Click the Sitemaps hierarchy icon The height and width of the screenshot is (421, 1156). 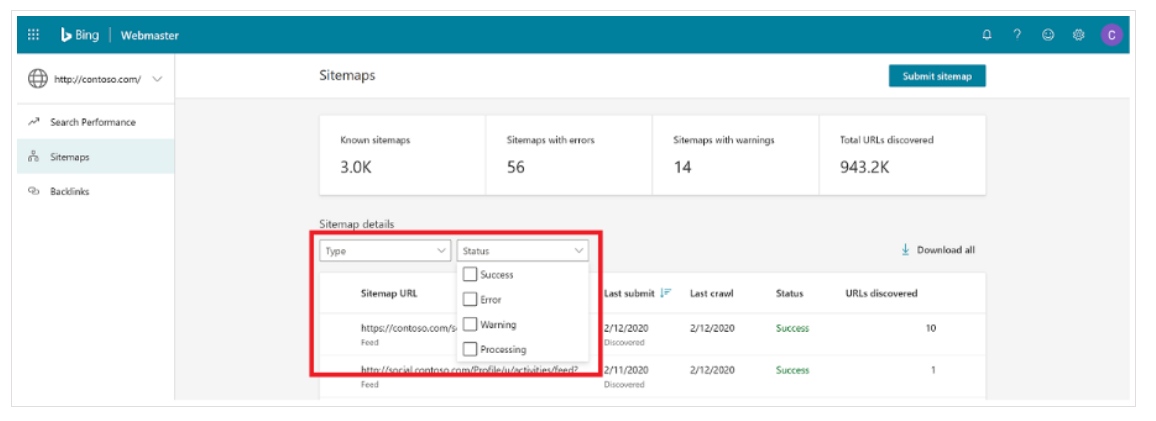click(34, 156)
